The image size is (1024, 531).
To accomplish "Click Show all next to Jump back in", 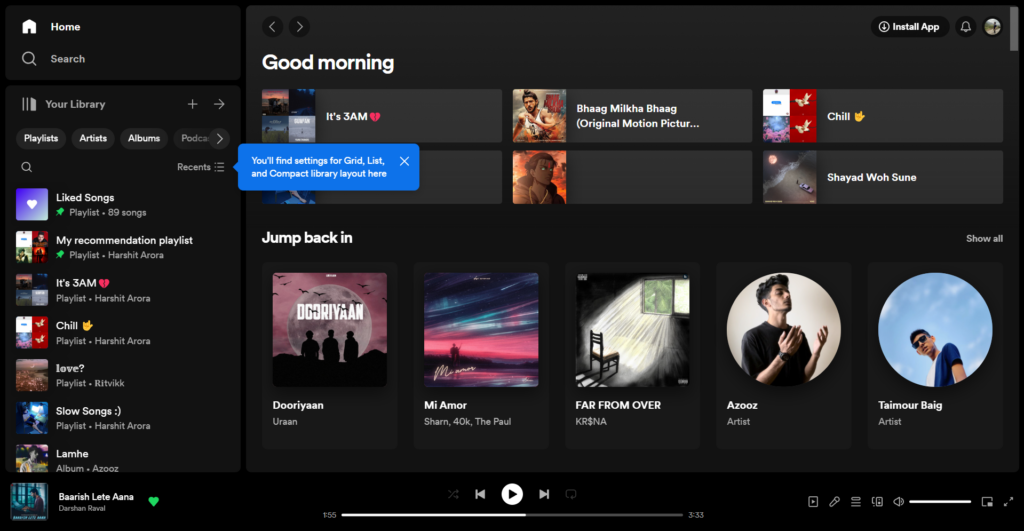I will 984,238.
